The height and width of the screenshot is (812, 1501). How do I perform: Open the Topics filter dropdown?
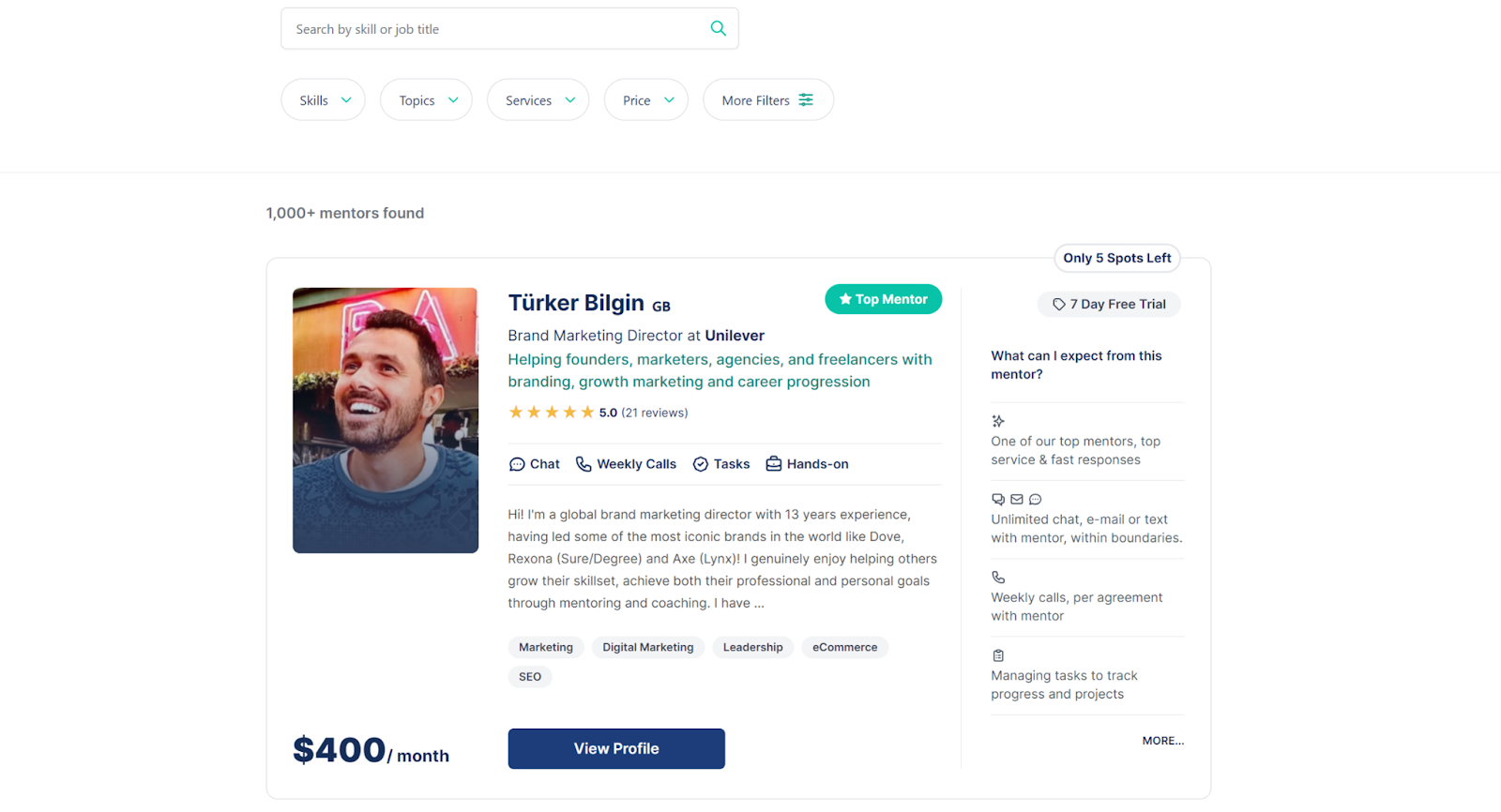(x=426, y=100)
